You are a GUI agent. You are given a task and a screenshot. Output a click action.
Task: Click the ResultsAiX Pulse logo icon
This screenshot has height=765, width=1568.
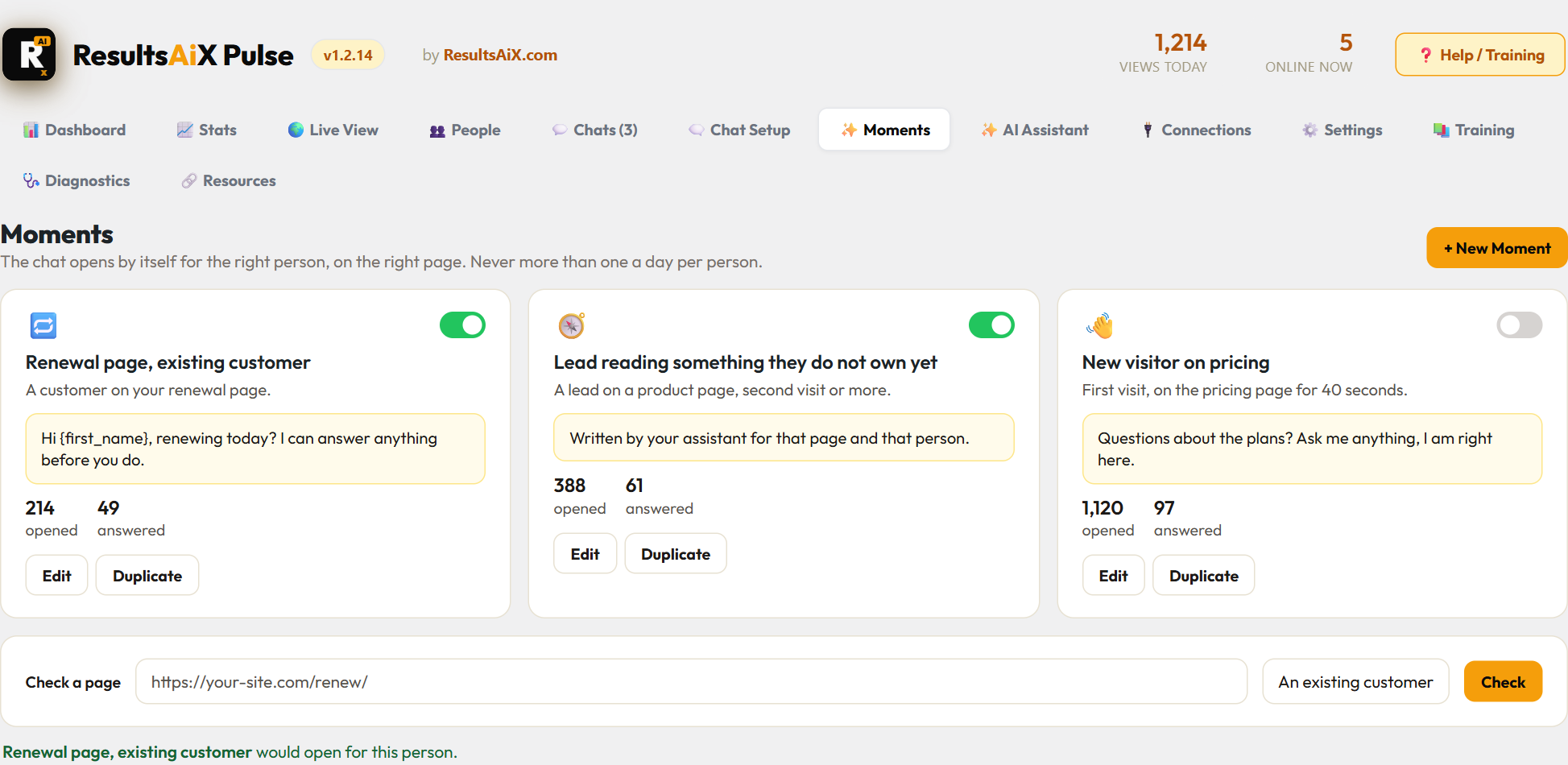(x=29, y=55)
